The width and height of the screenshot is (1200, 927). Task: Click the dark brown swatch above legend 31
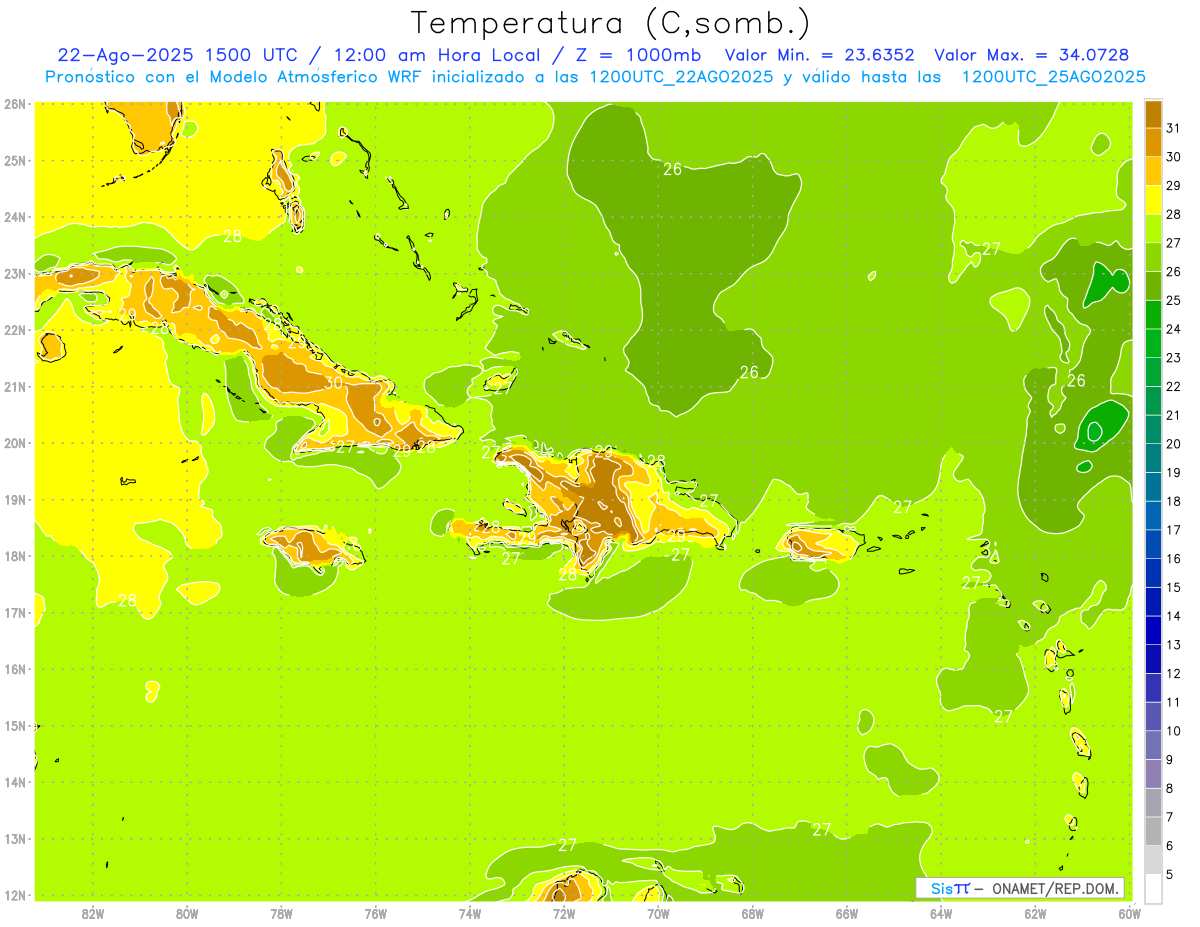click(1153, 115)
